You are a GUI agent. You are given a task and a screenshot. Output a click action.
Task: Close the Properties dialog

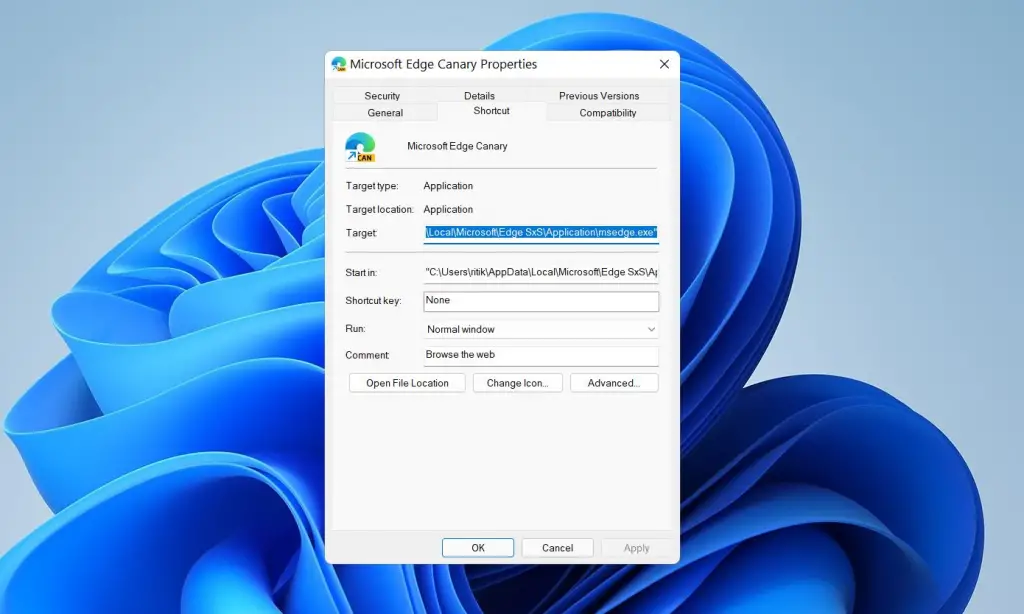tap(664, 64)
